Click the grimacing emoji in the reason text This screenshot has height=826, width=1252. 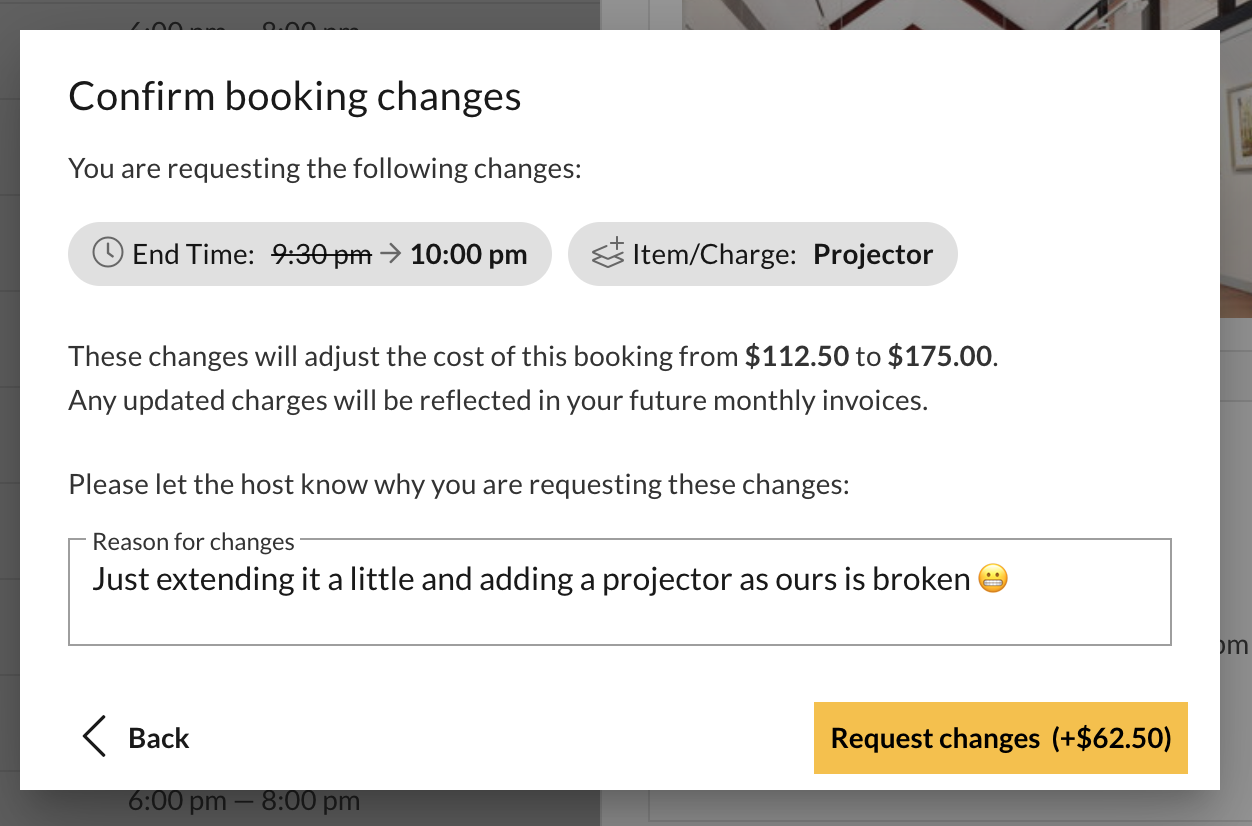(x=991, y=578)
